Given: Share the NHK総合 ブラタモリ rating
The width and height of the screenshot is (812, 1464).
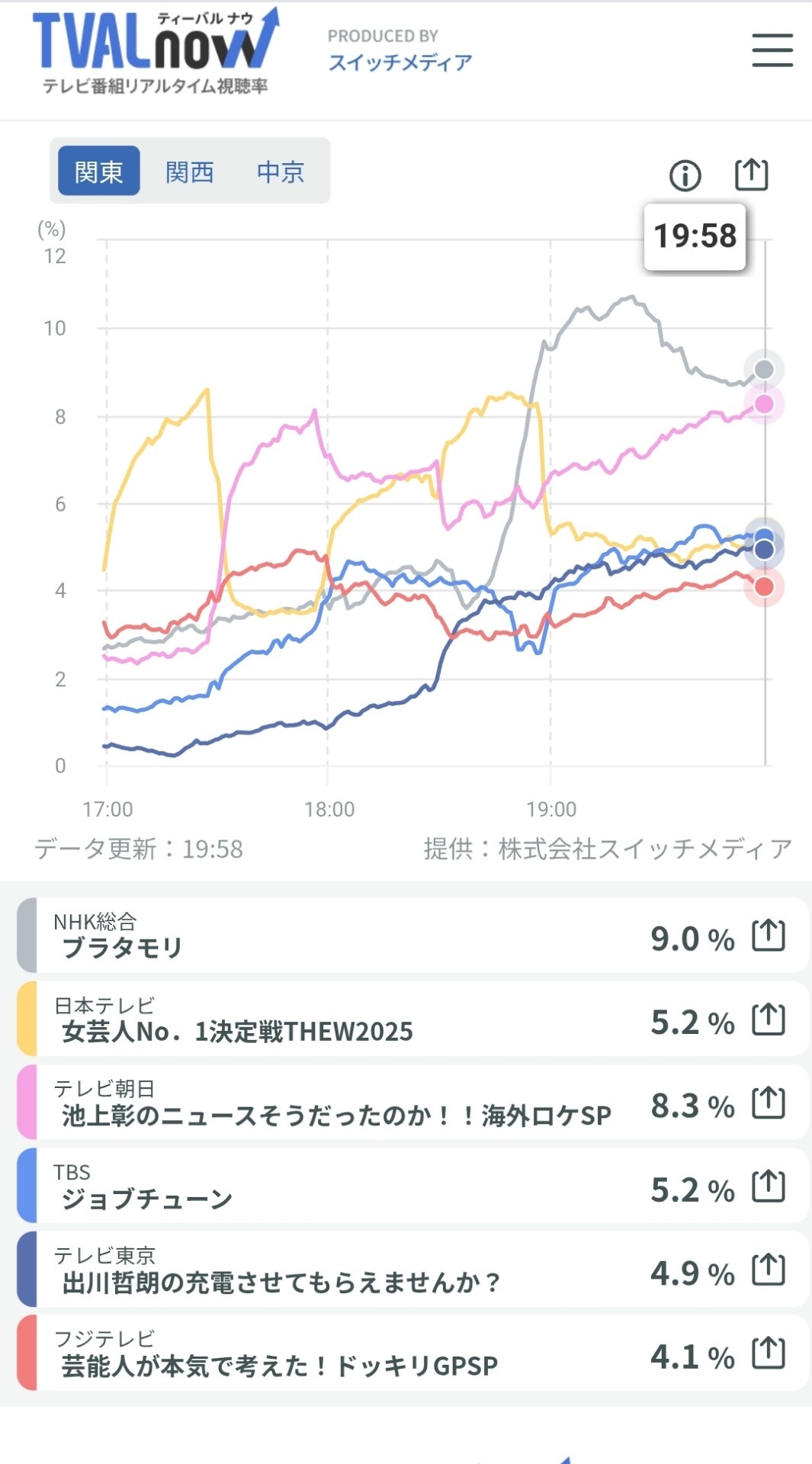Looking at the screenshot, I should (768, 936).
